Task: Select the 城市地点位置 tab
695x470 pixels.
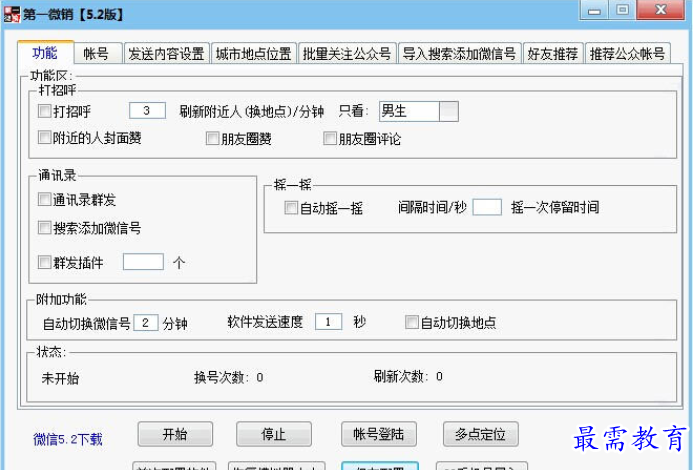Action: point(254,54)
